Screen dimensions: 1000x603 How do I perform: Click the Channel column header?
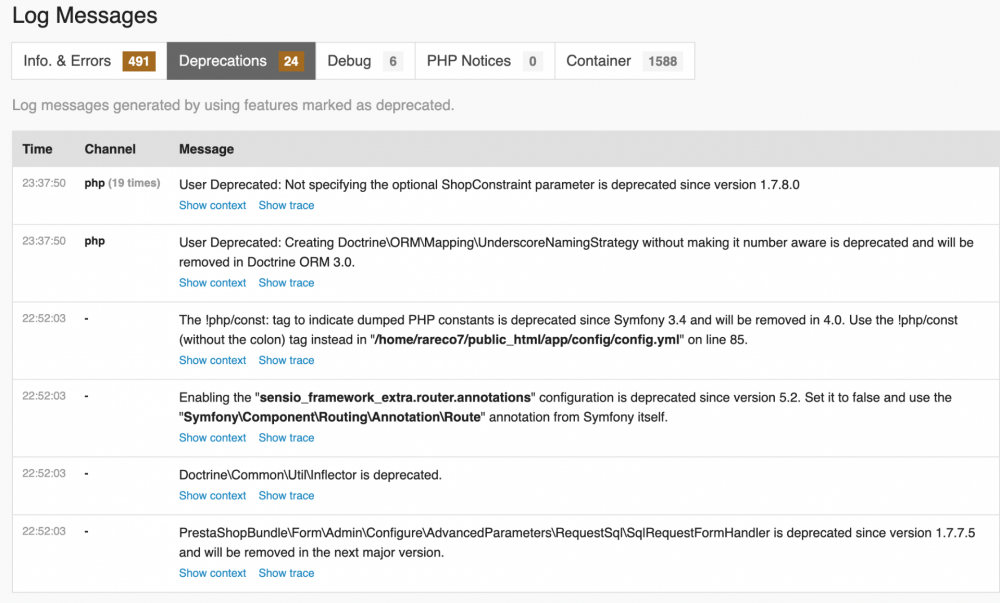110,149
